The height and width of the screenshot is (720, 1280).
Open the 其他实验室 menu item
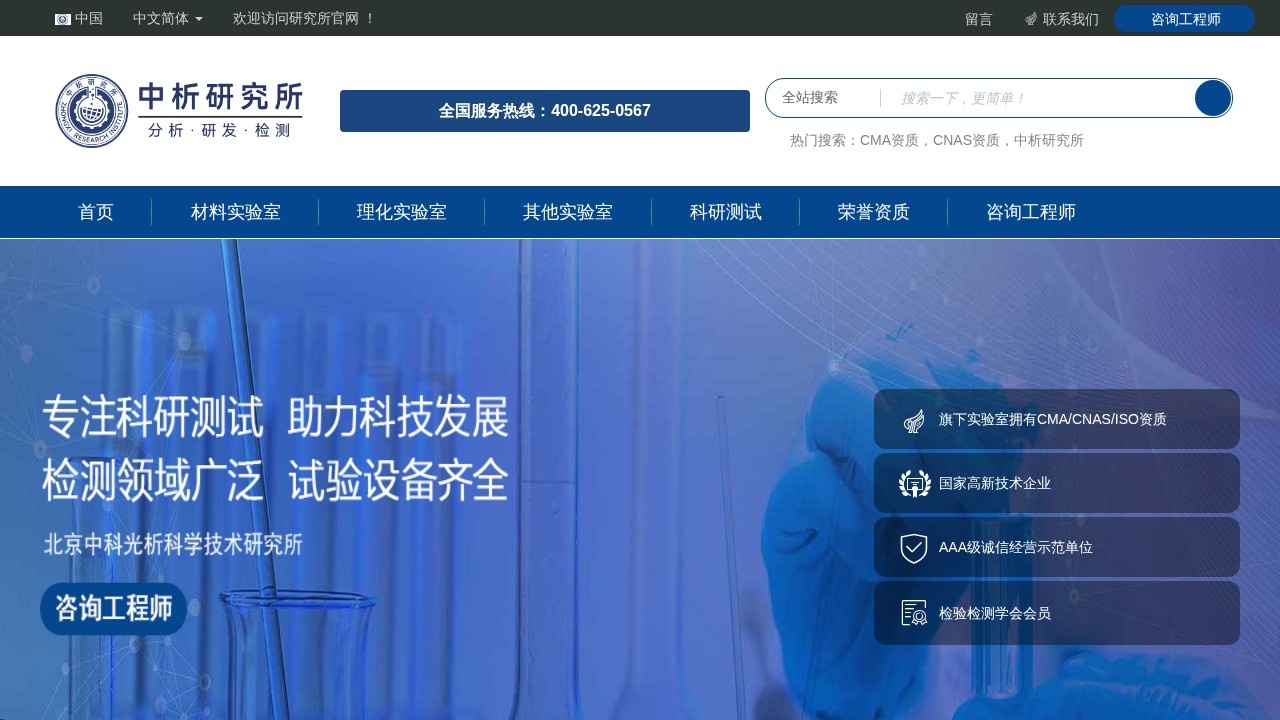(x=568, y=212)
